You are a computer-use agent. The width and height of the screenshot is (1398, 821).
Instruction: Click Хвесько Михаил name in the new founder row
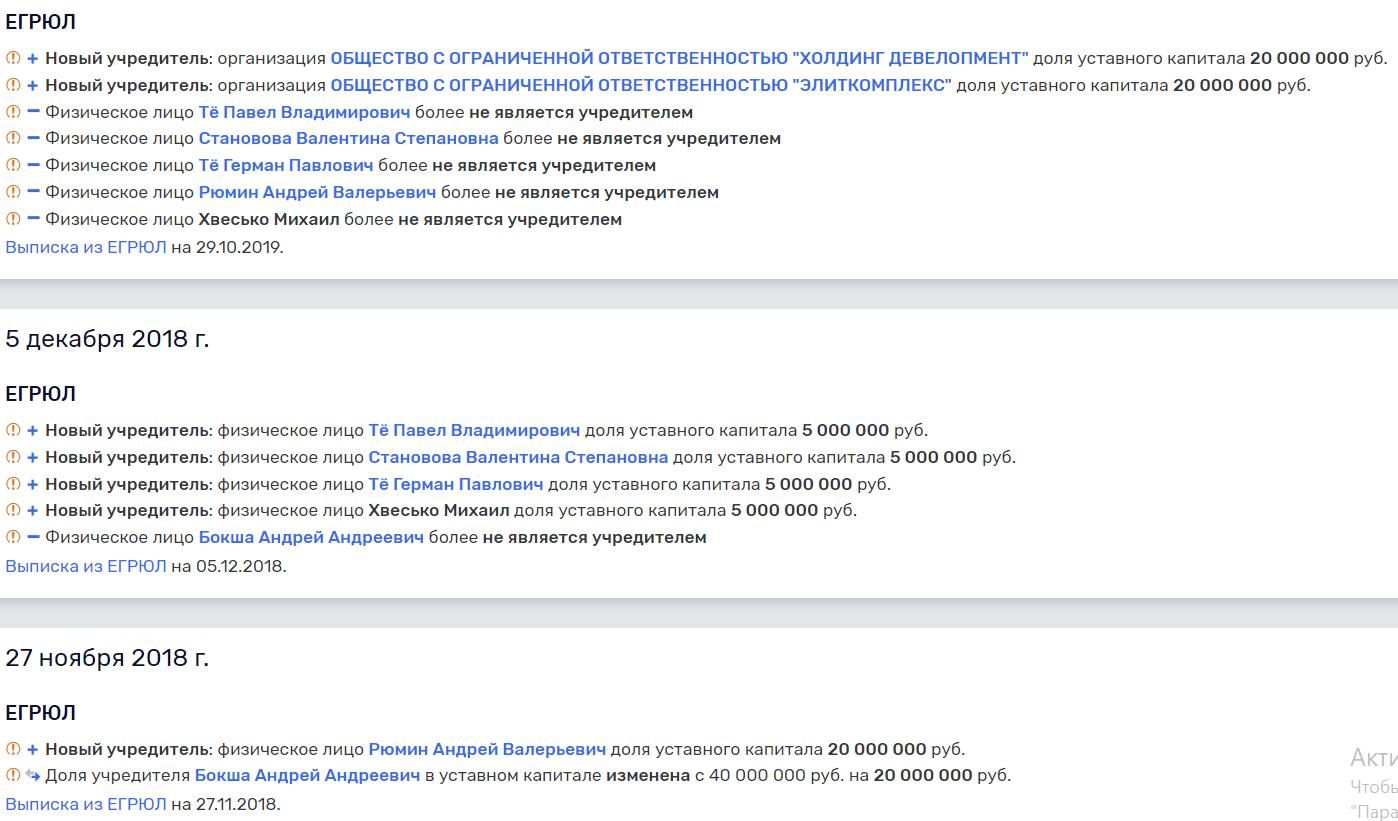(x=439, y=510)
